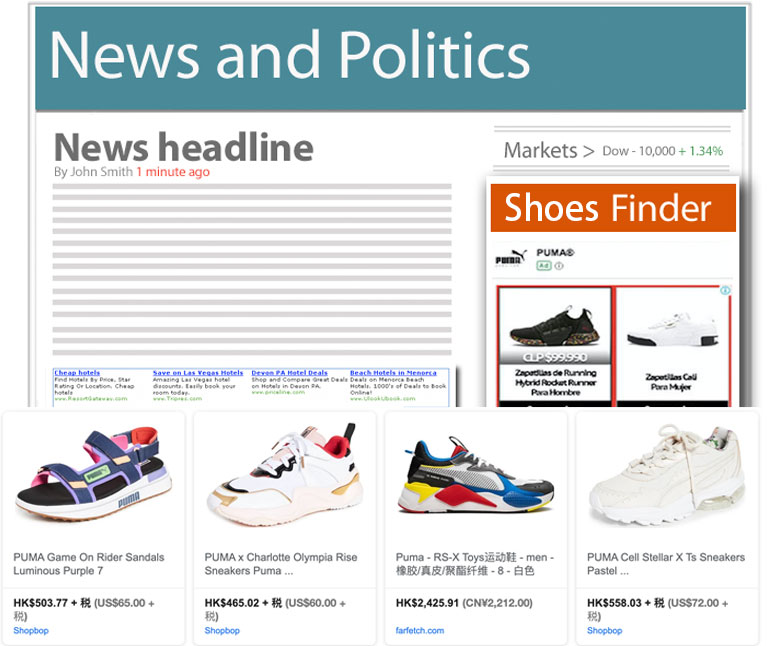Open Devon PA Hotel Deals ad
This screenshot has width=768, height=646.
289,373
